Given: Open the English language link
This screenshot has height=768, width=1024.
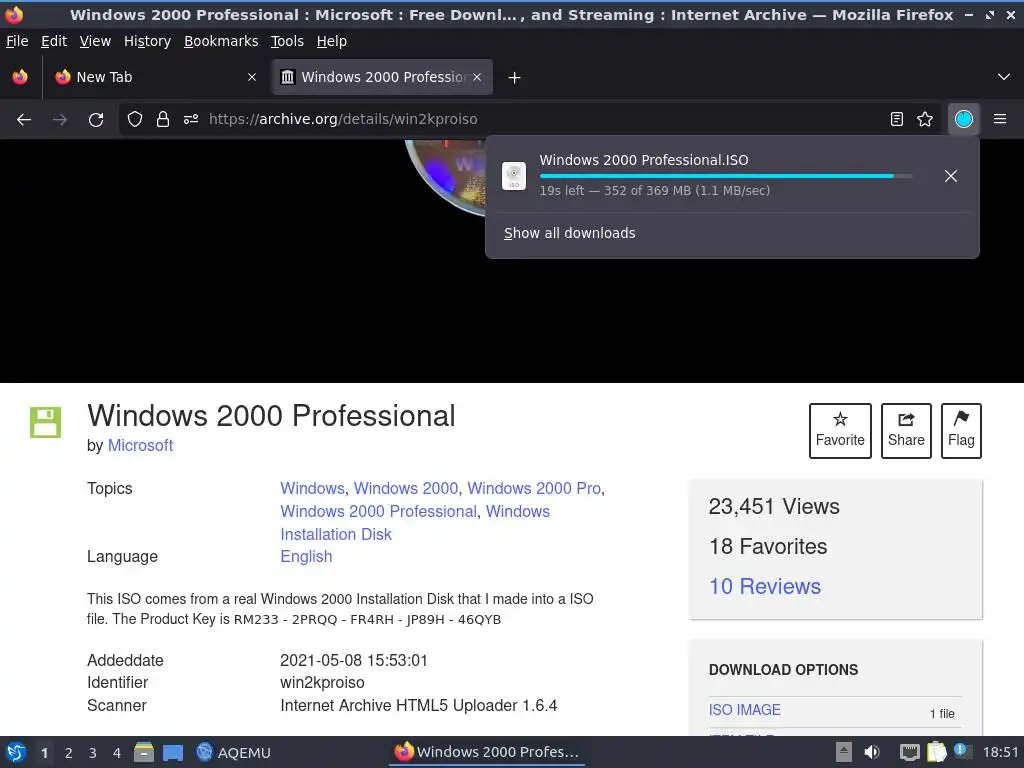Looking at the screenshot, I should click(306, 556).
